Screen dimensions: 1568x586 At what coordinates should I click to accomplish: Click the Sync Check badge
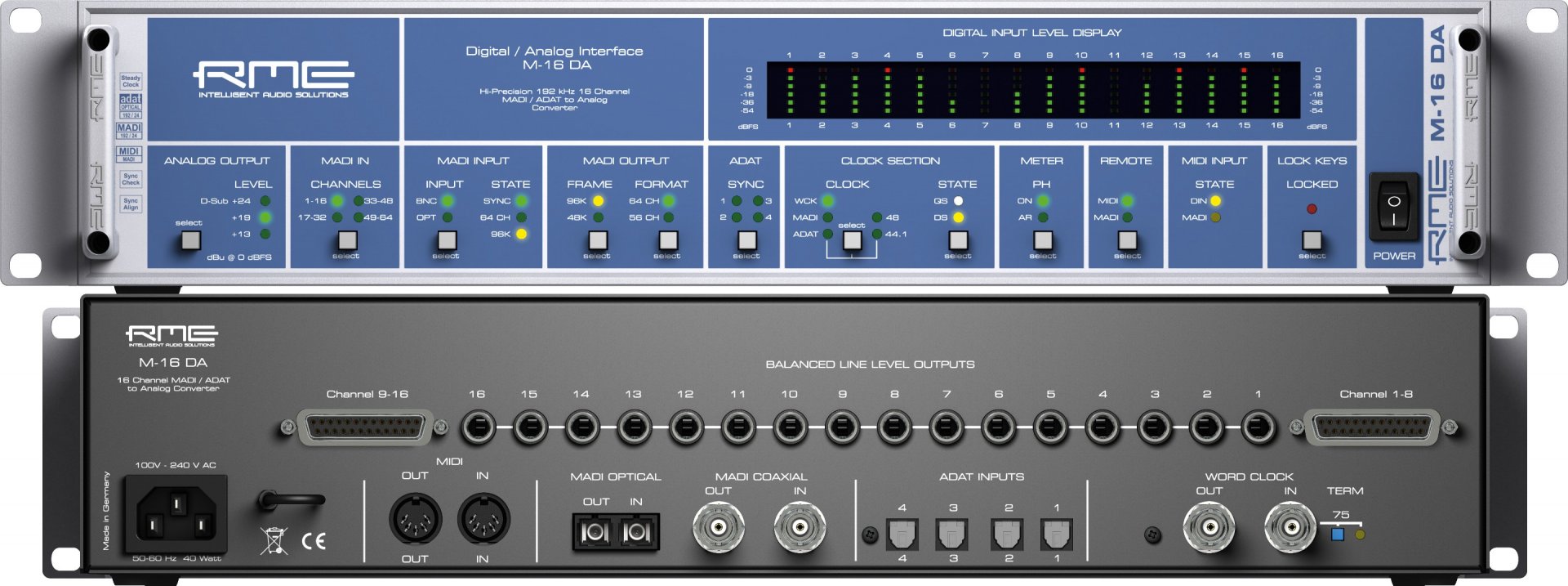(x=131, y=179)
